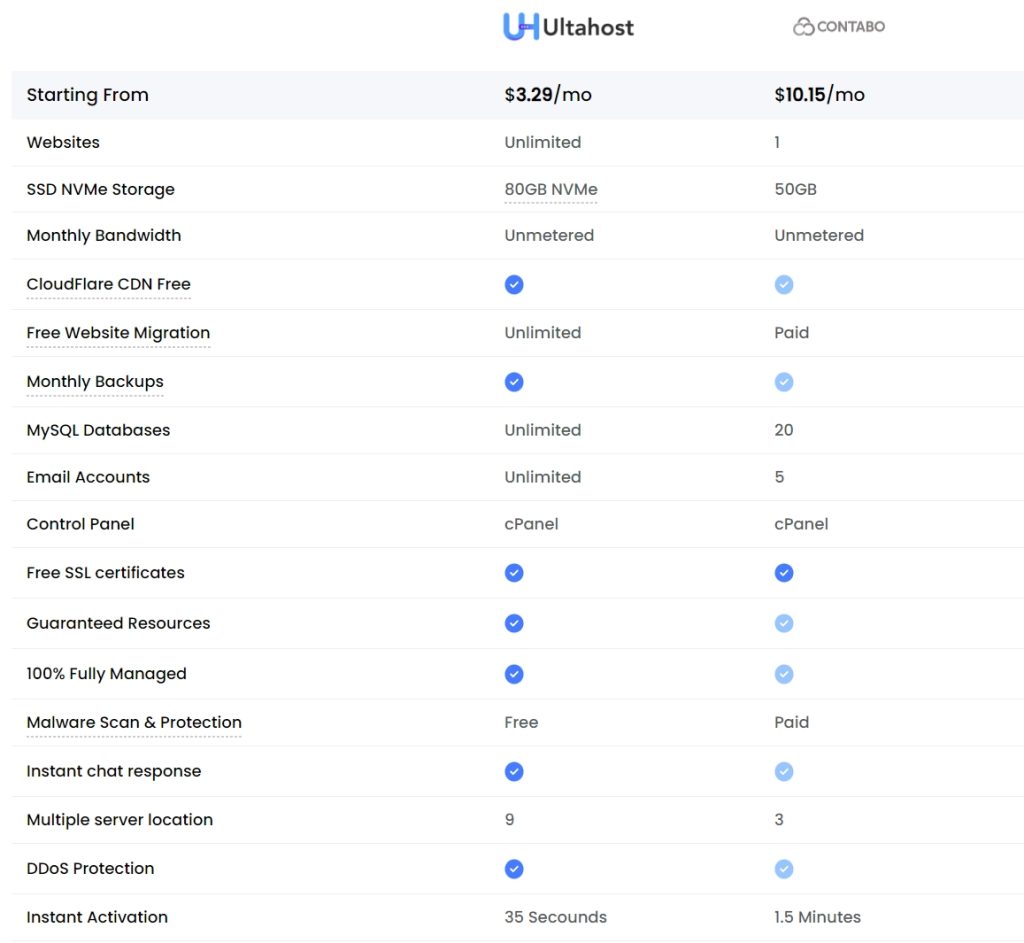1024x943 pixels.
Task: Click the Malware Scan & Protection label
Action: point(134,722)
